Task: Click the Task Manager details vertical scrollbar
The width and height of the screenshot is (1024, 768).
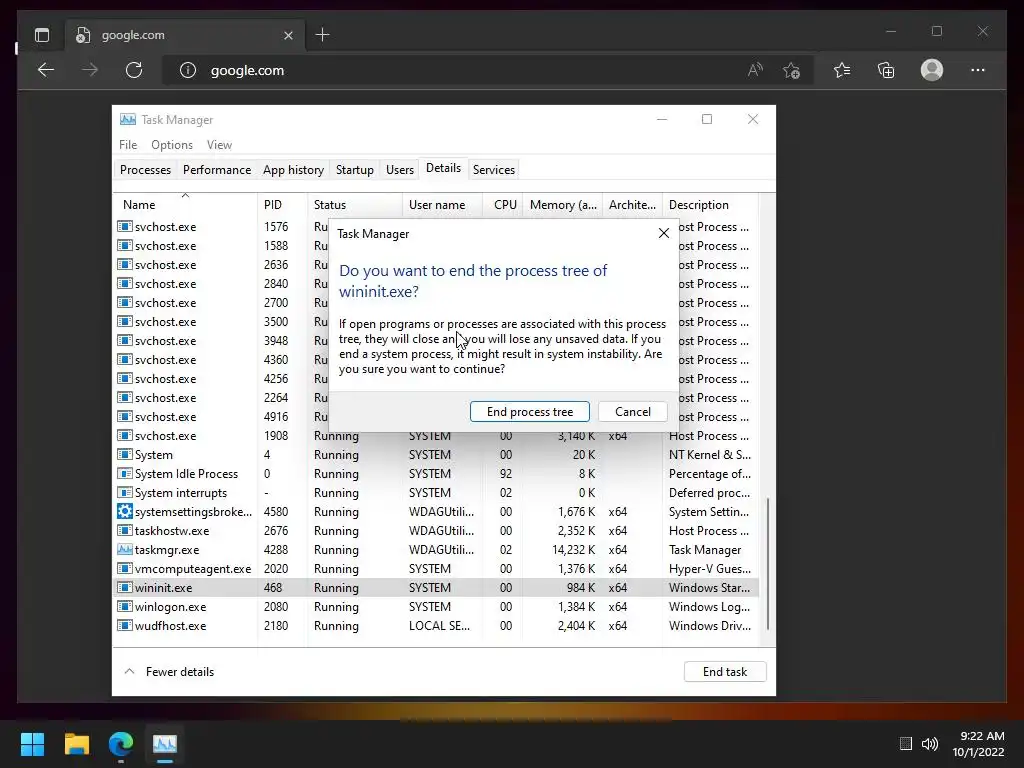Action: click(768, 564)
